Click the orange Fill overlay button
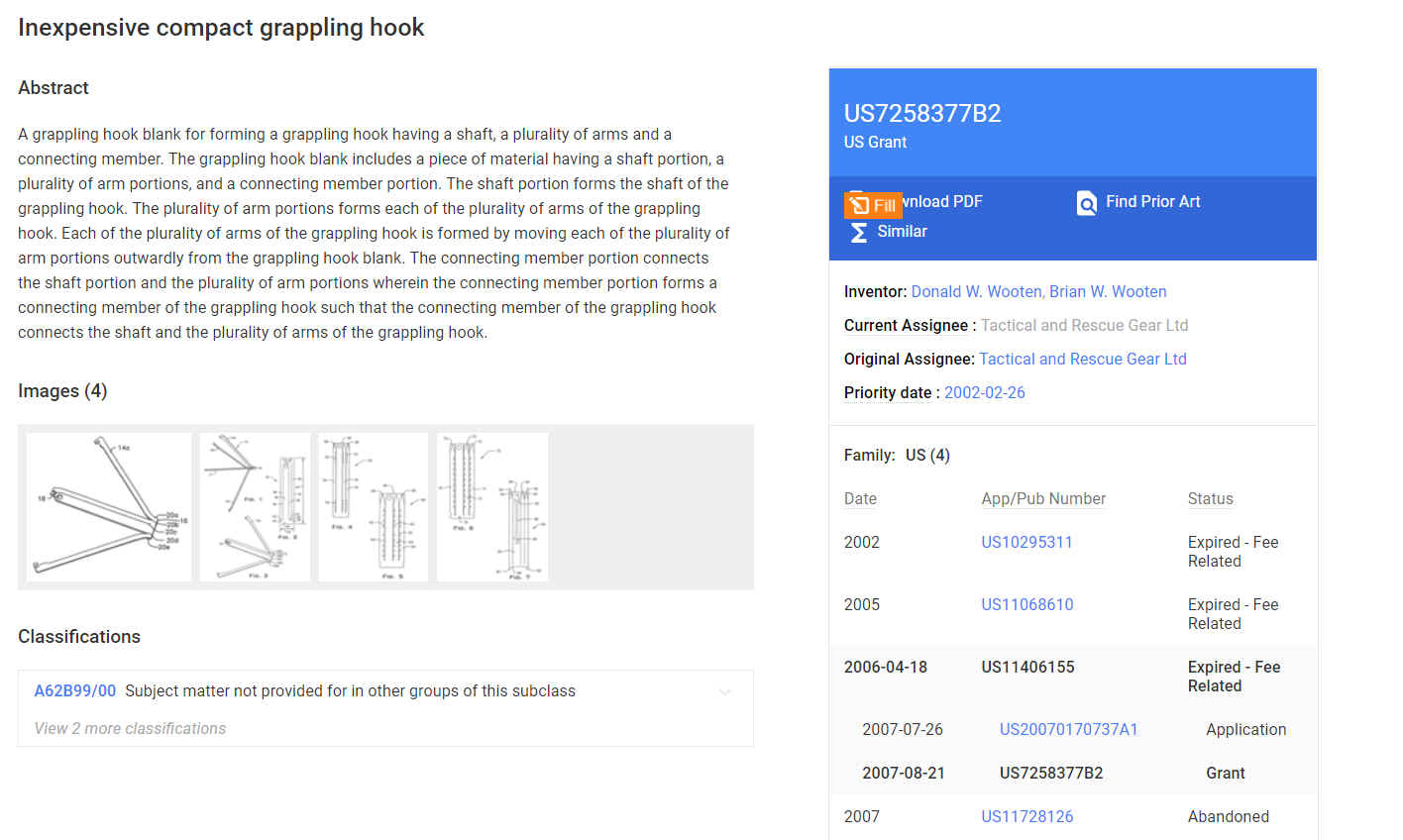 point(873,205)
